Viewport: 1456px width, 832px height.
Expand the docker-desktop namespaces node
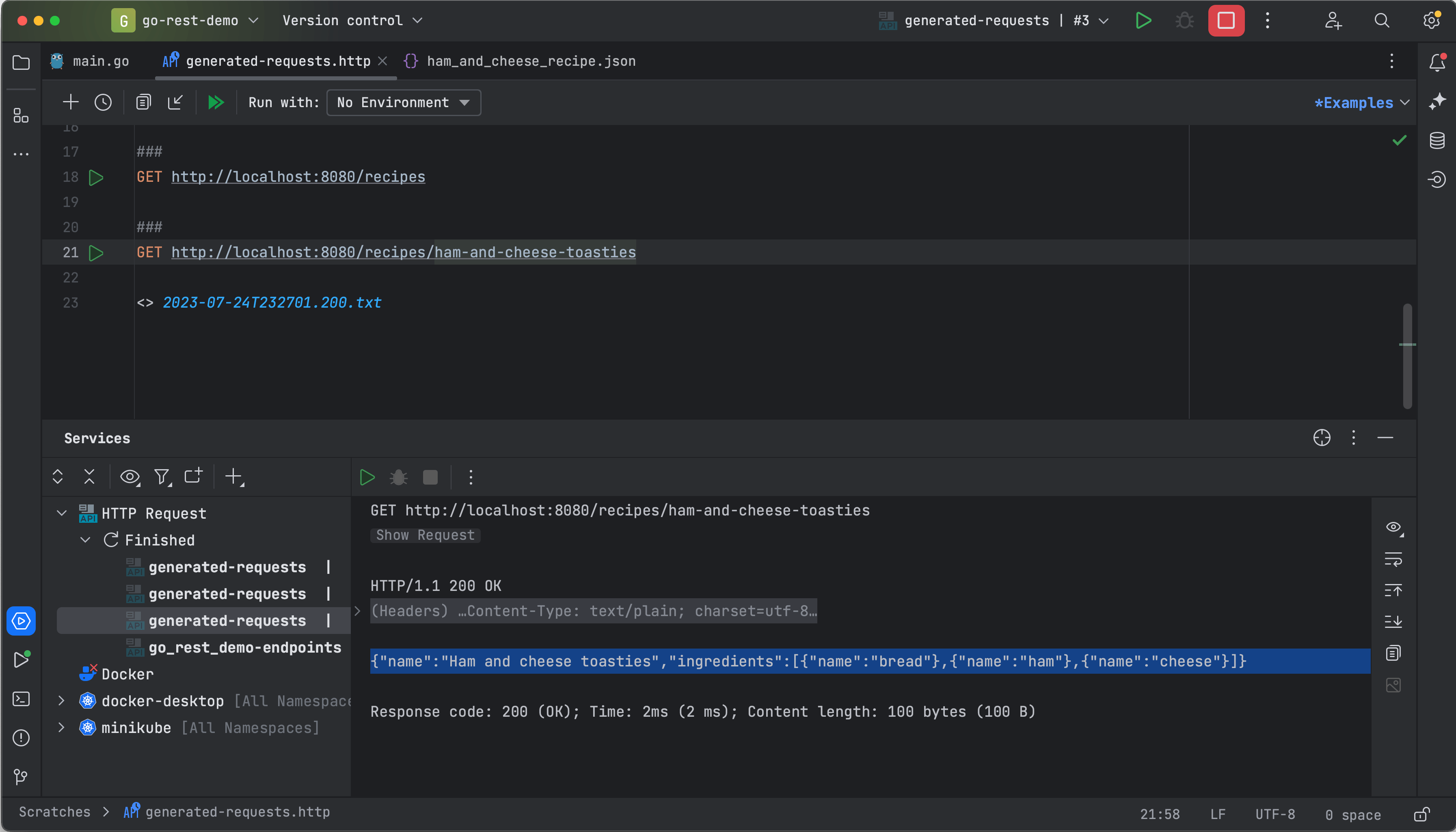click(61, 701)
